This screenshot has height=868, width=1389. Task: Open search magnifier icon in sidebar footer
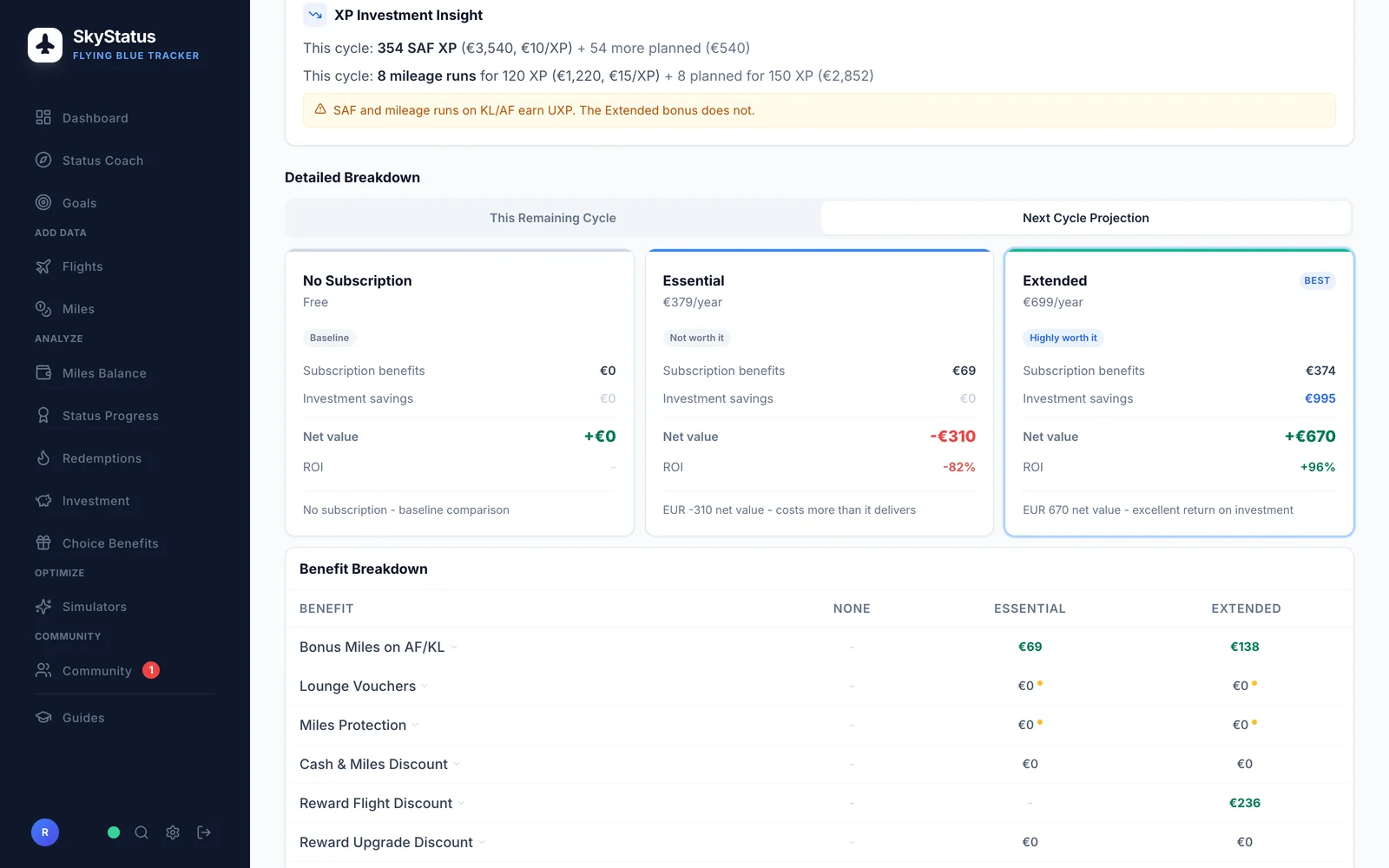pos(142,832)
